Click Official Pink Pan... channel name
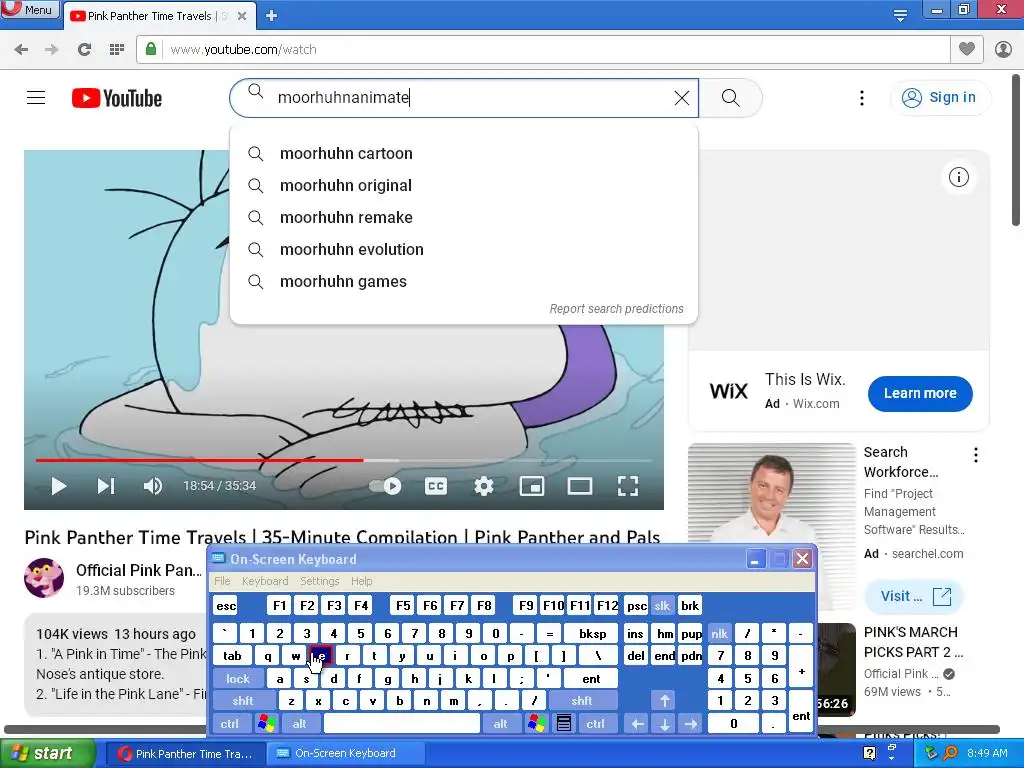 [x=138, y=570]
